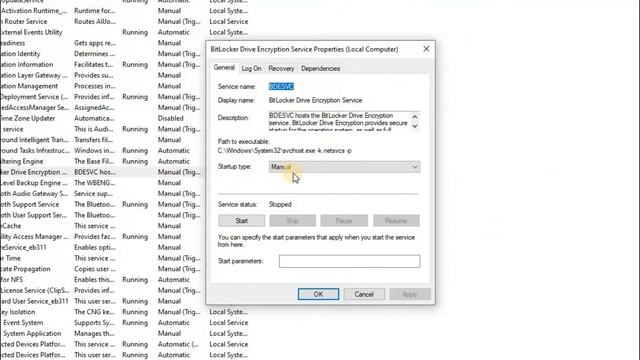This screenshot has width=640, height=360.
Task: Select the 'ation Layer Gateway' service row
Action: coord(103,76)
